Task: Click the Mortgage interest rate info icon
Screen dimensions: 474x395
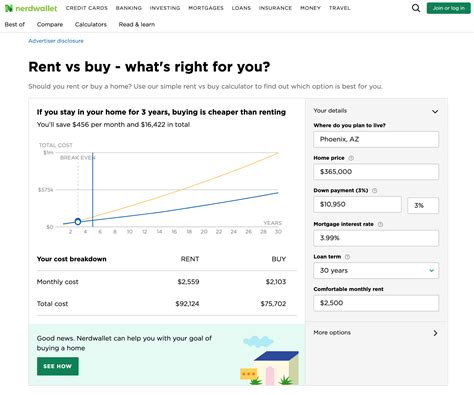Action: (380, 224)
